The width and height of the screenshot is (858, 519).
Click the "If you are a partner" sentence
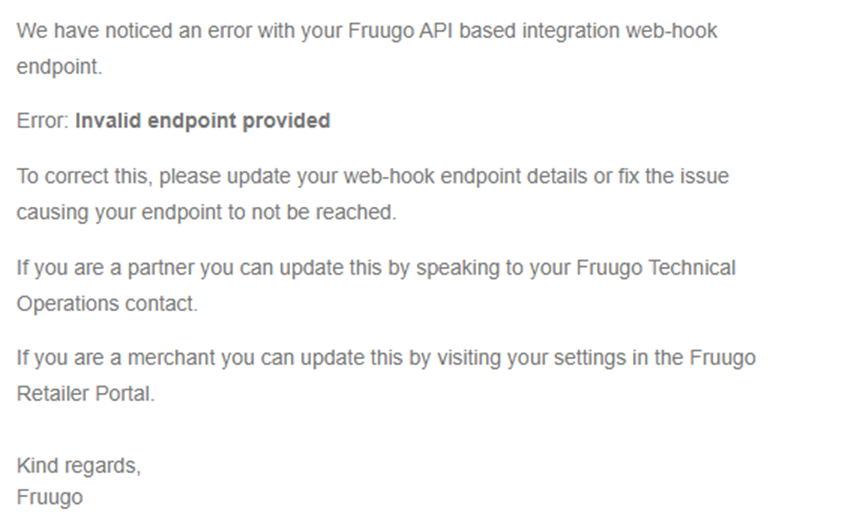[x=376, y=268]
